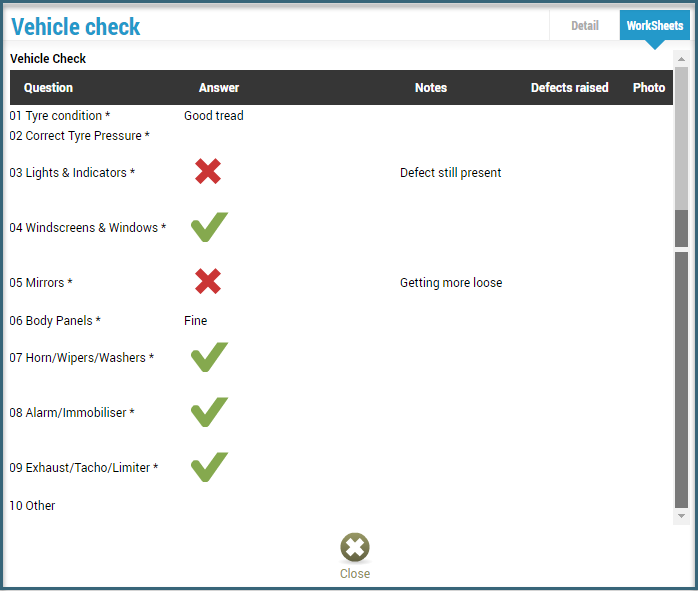698x591 pixels.
Task: Select the WorkSheets tab
Action: tap(654, 26)
